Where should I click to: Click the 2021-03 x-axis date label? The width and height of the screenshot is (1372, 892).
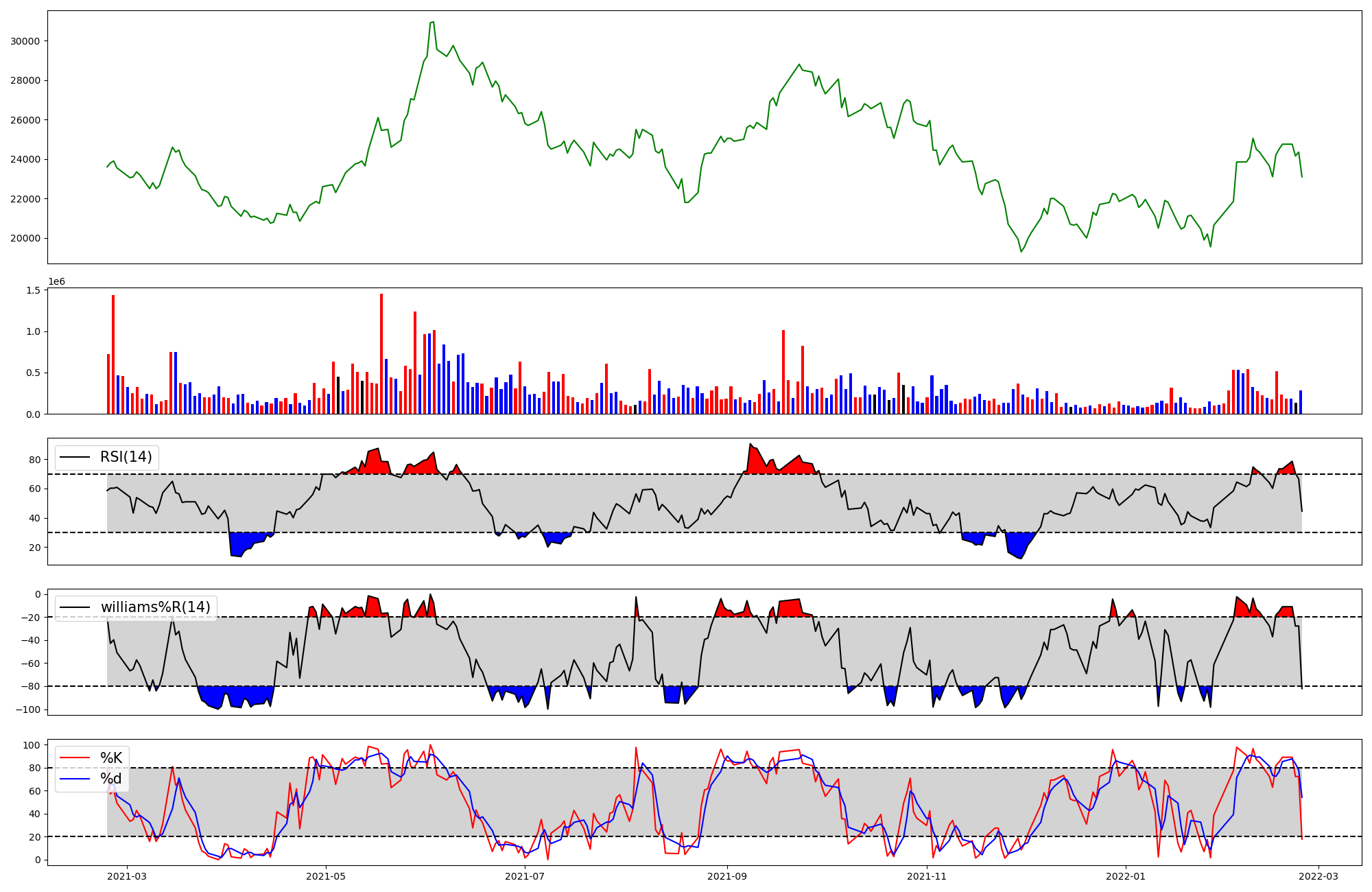point(126,876)
